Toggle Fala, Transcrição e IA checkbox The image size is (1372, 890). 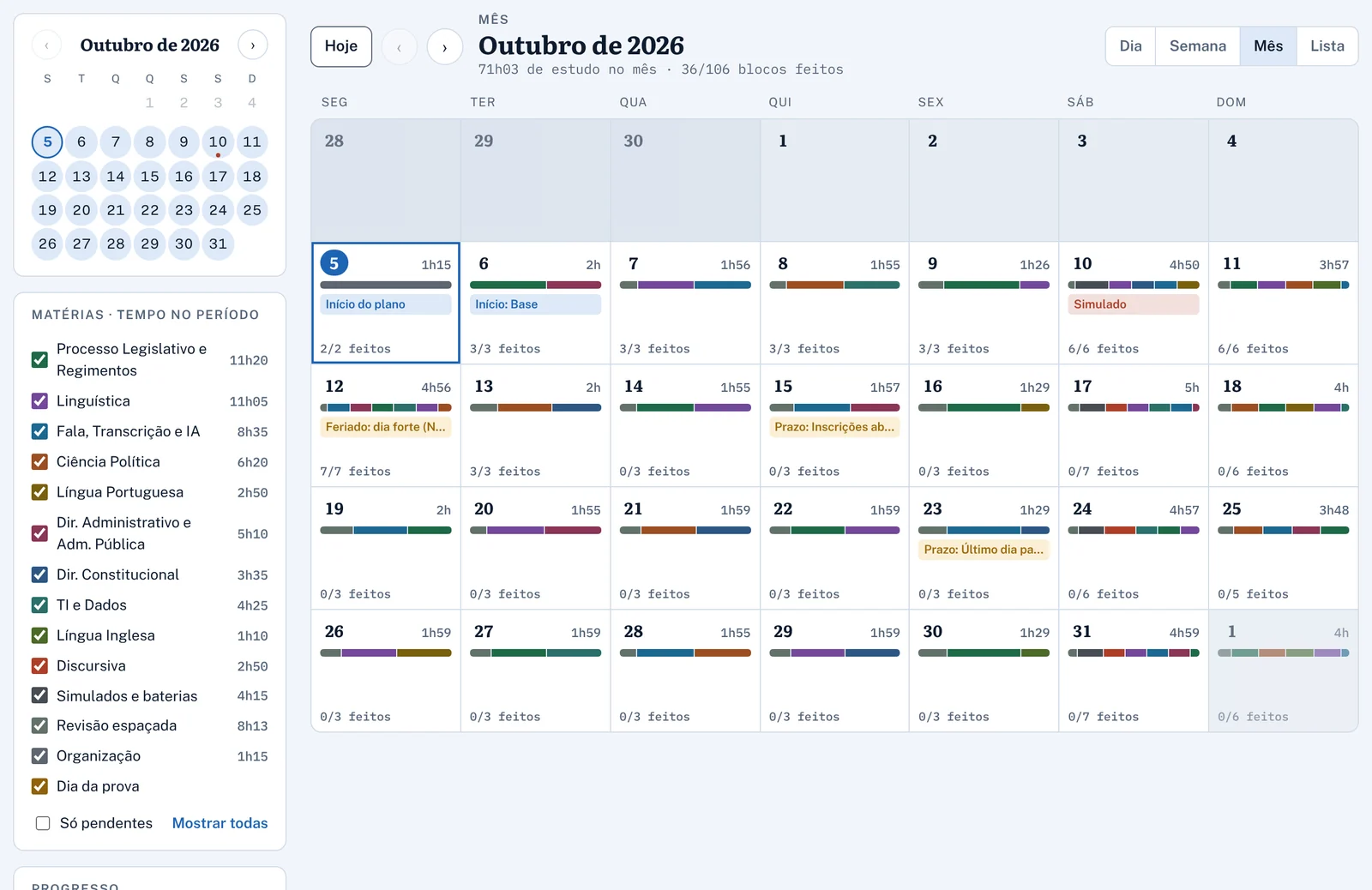click(39, 431)
